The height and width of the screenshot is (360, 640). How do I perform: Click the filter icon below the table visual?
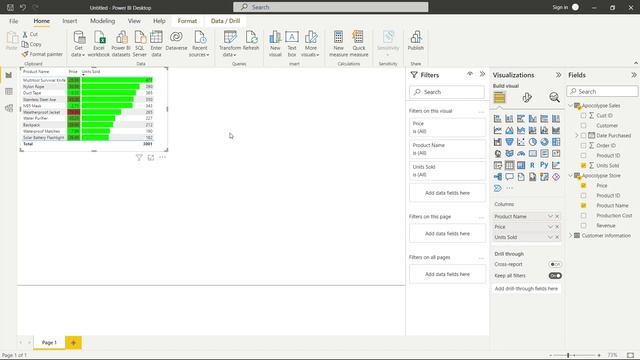(139, 158)
